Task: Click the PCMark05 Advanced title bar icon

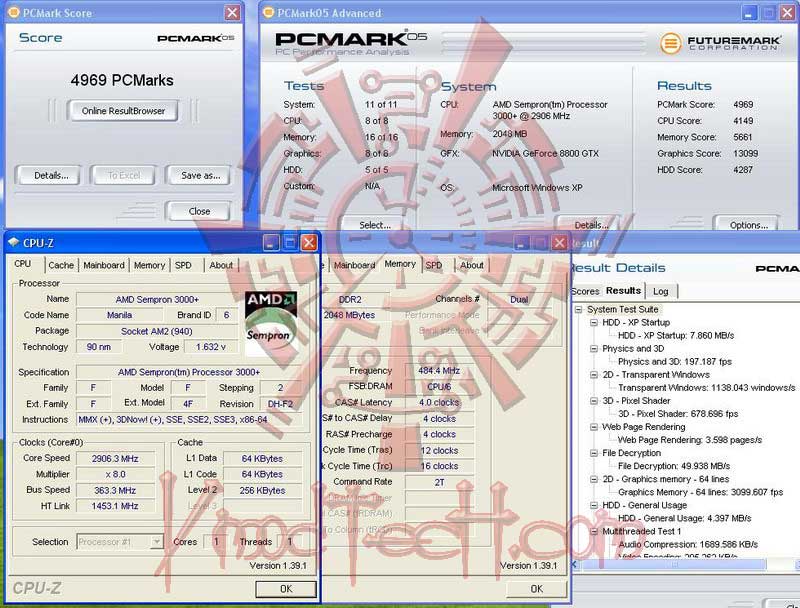Action: pos(268,12)
